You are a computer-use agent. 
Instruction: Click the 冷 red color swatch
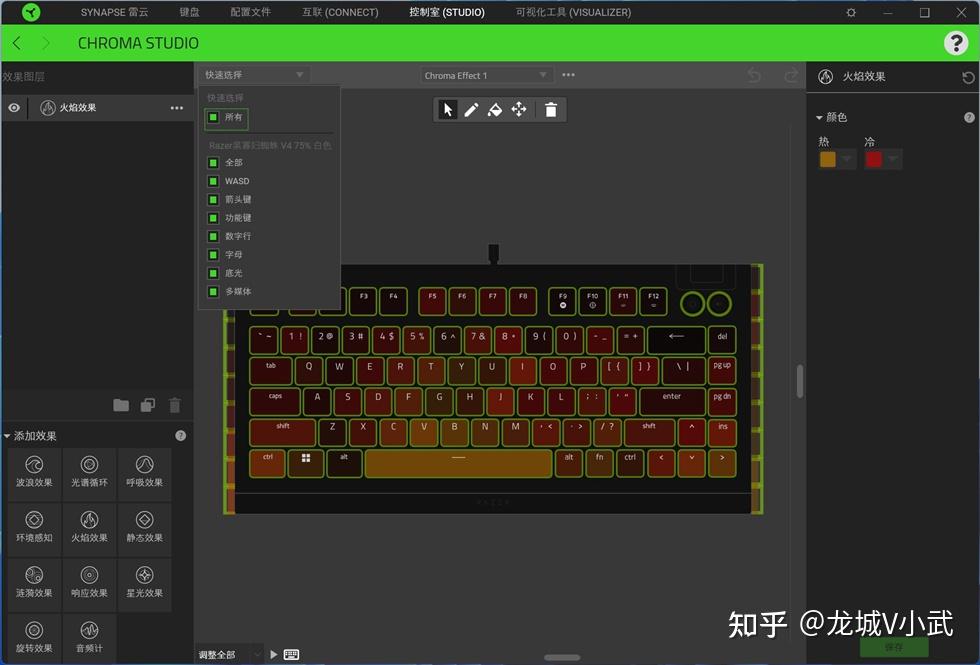pyautogui.click(x=874, y=159)
